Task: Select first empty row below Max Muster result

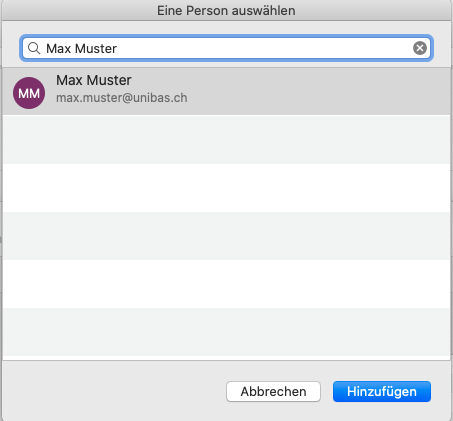Action: point(226,140)
